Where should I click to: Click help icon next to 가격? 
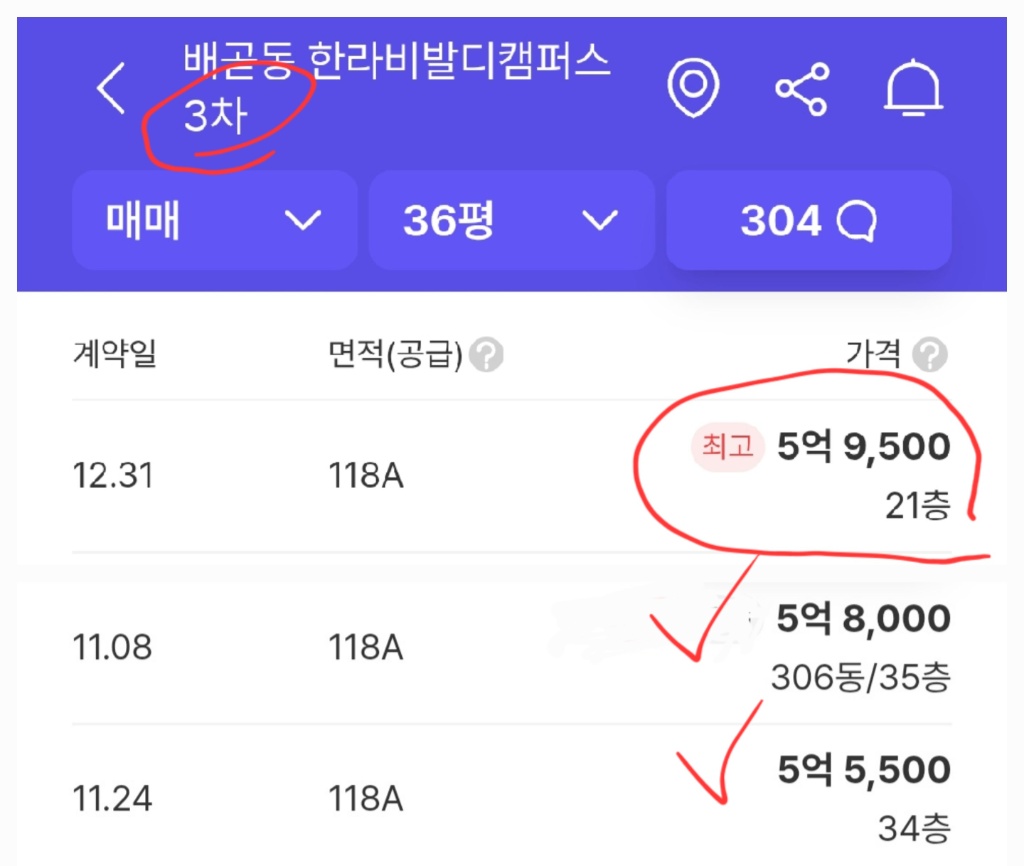point(931,354)
